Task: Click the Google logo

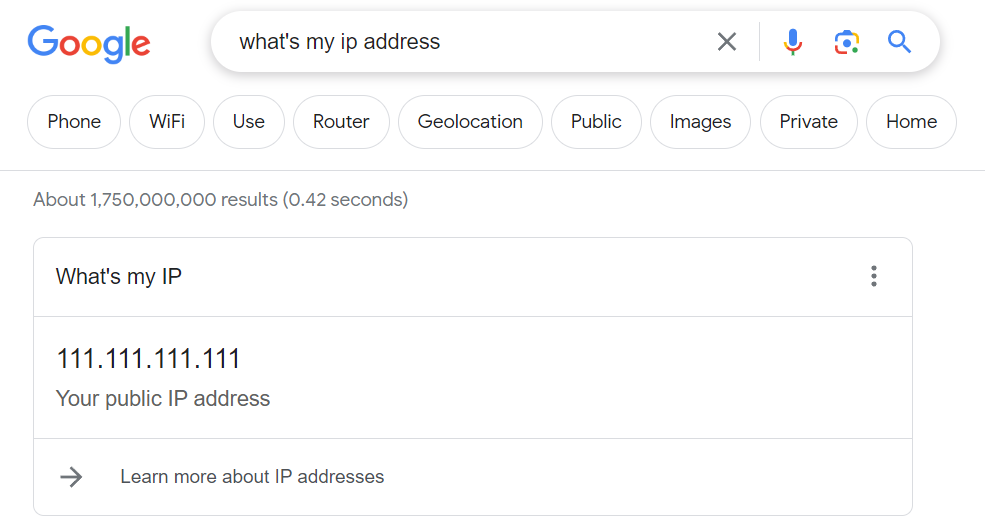Action: click(89, 42)
